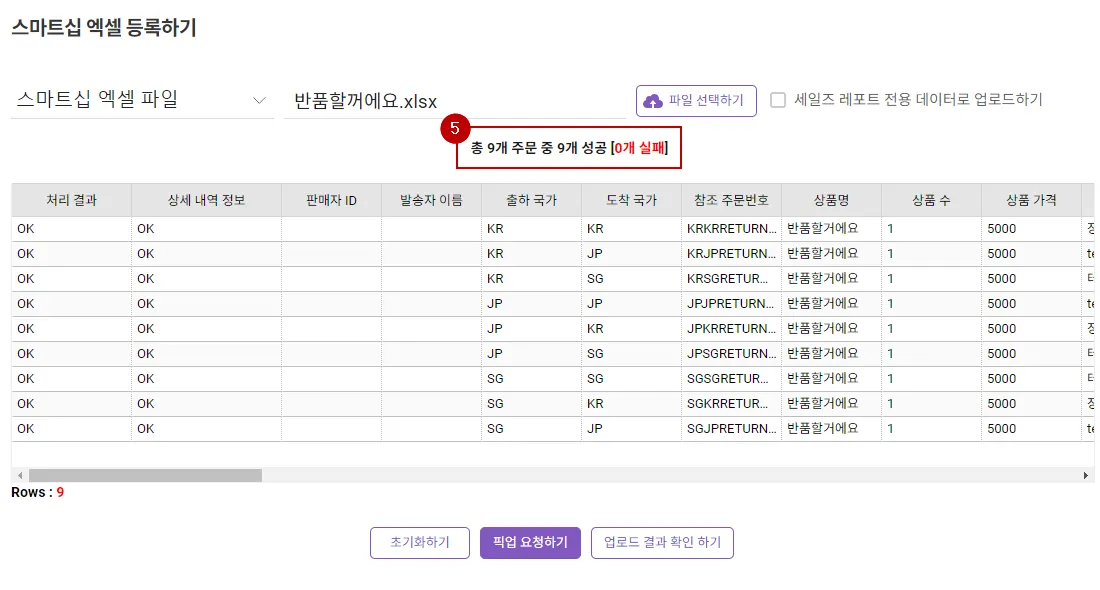
Task: Click the Rows : 9 count text
Action: coord(37,492)
